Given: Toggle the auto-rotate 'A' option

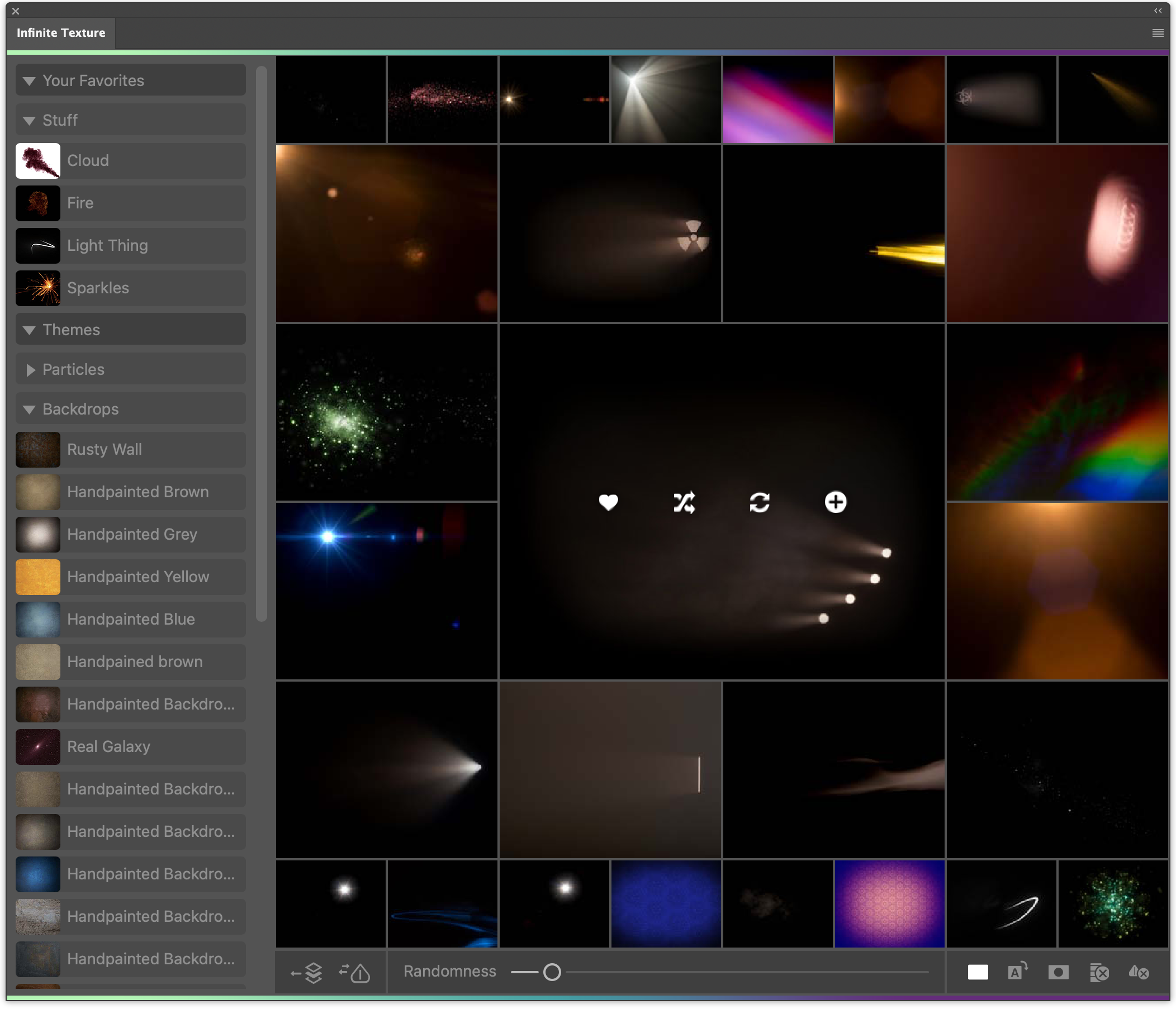Looking at the screenshot, I should [1016, 972].
